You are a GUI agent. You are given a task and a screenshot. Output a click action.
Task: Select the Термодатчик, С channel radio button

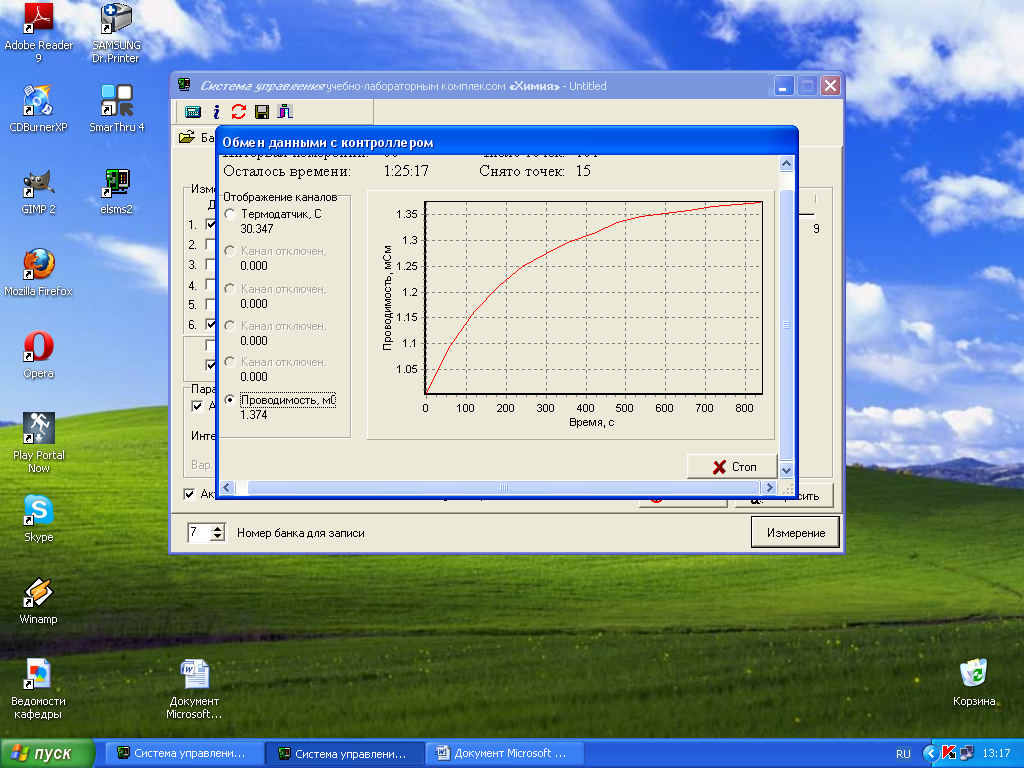(230, 214)
